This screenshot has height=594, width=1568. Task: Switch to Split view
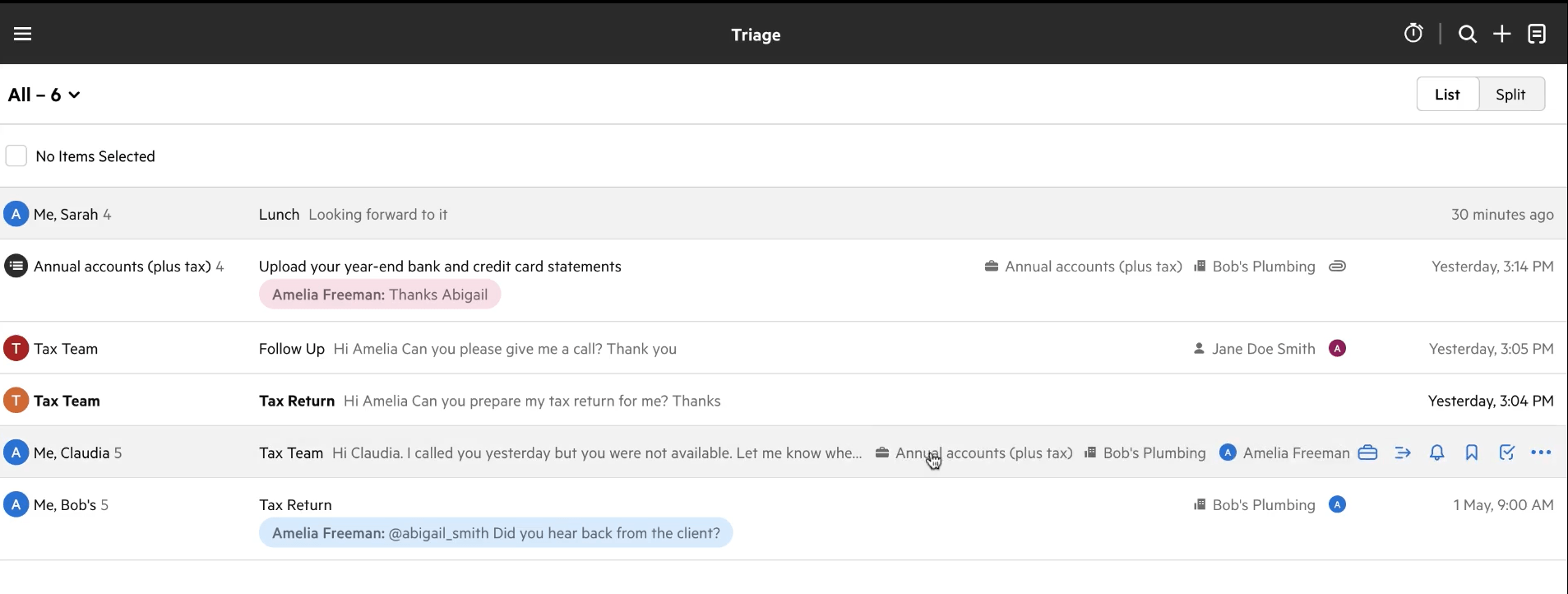tap(1510, 94)
